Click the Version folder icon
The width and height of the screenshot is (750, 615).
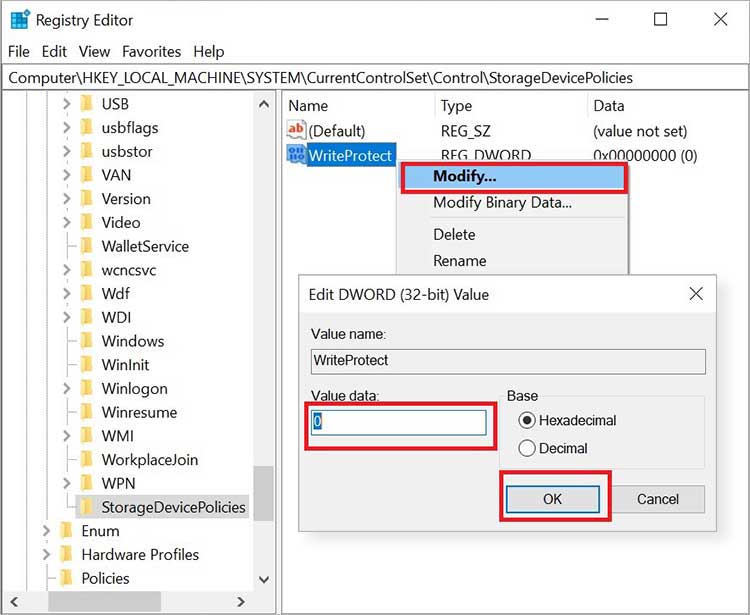[87, 198]
